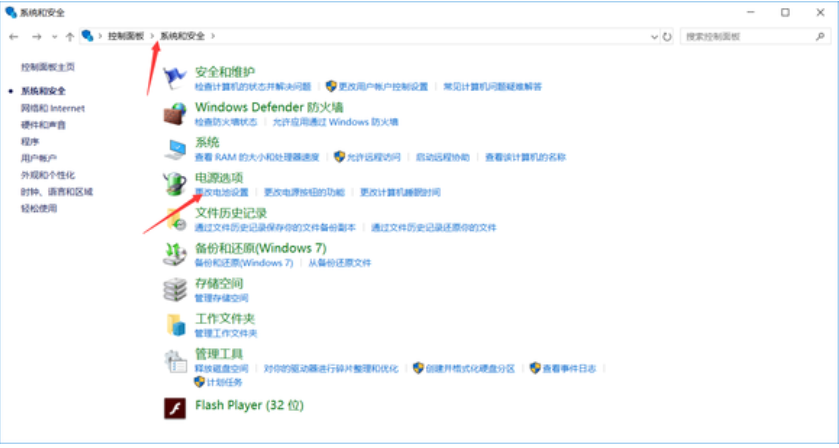Go up one level with up arrow
839x448 pixels.
pos(69,36)
